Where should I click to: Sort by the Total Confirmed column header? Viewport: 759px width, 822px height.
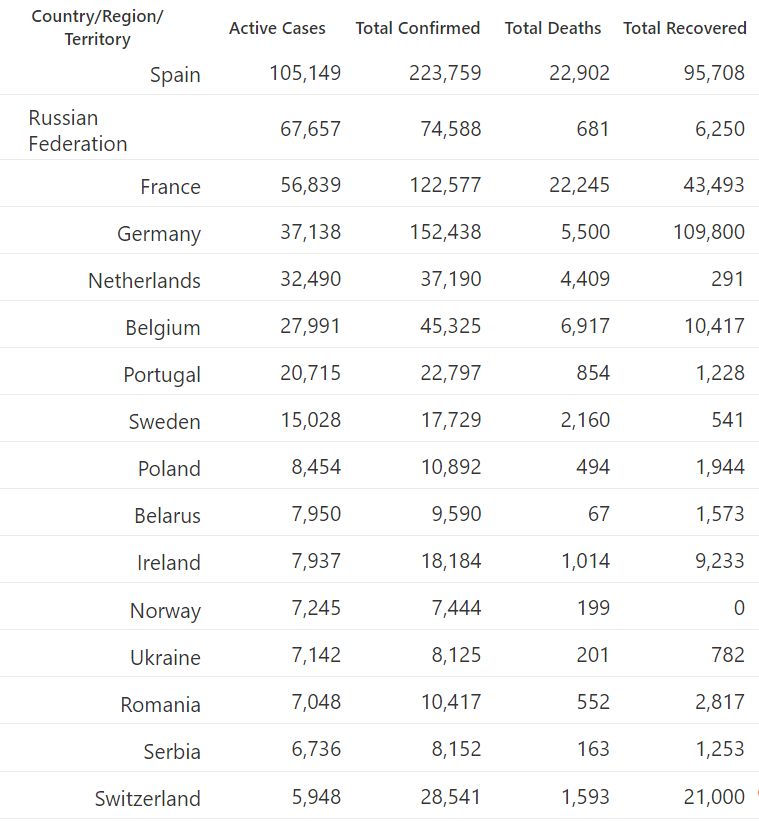click(418, 28)
